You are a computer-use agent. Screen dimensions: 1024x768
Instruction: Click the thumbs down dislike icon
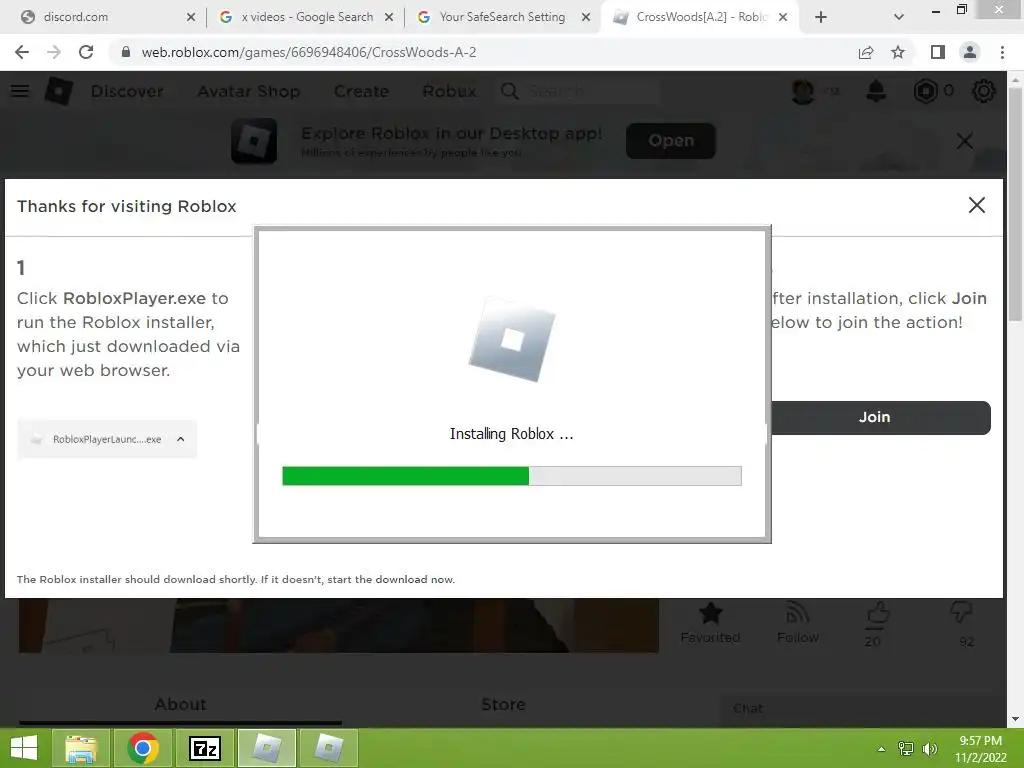[x=961, y=613]
